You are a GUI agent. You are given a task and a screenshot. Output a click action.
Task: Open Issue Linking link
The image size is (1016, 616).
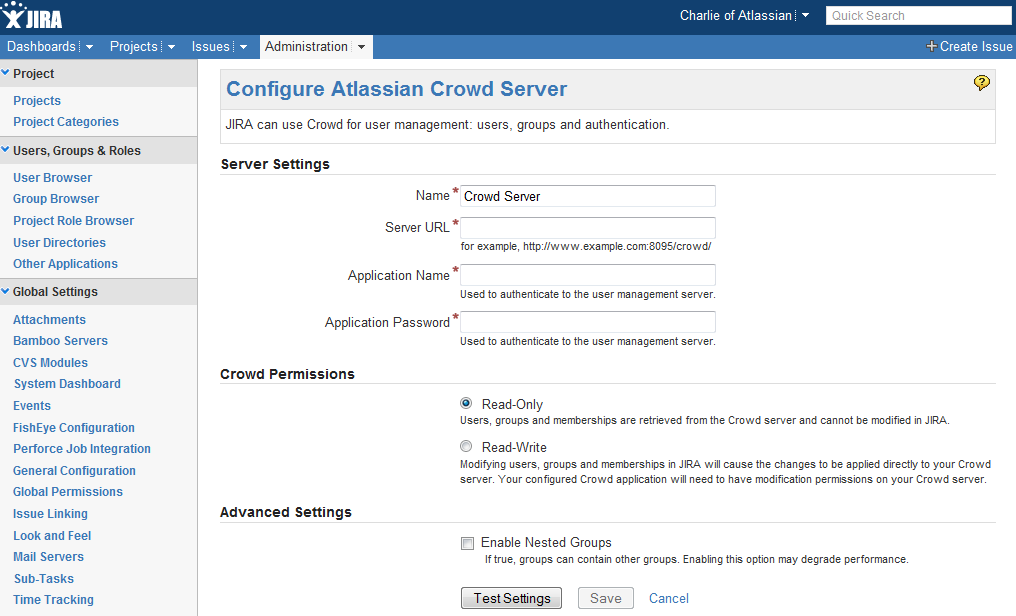51,514
